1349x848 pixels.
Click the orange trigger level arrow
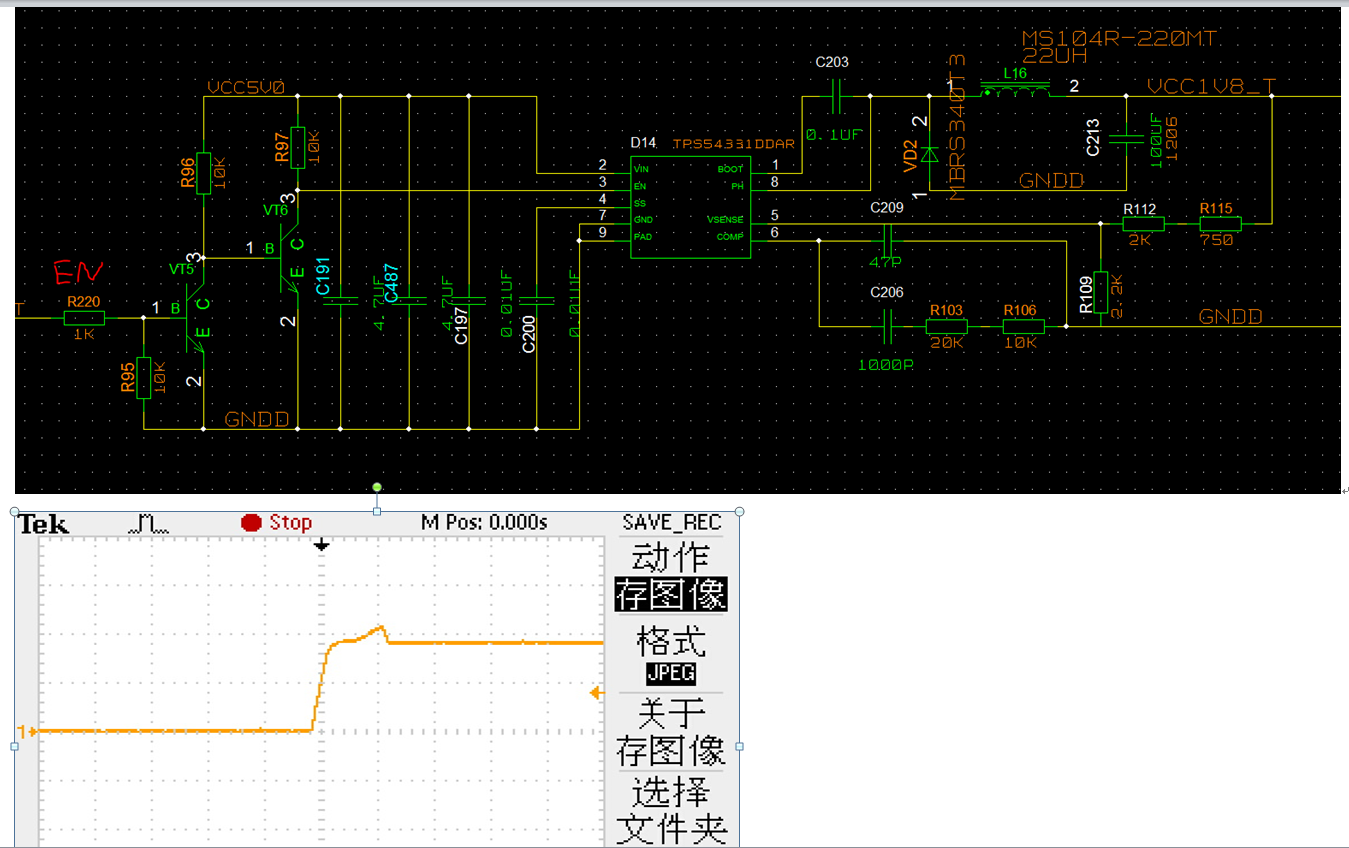point(597,692)
